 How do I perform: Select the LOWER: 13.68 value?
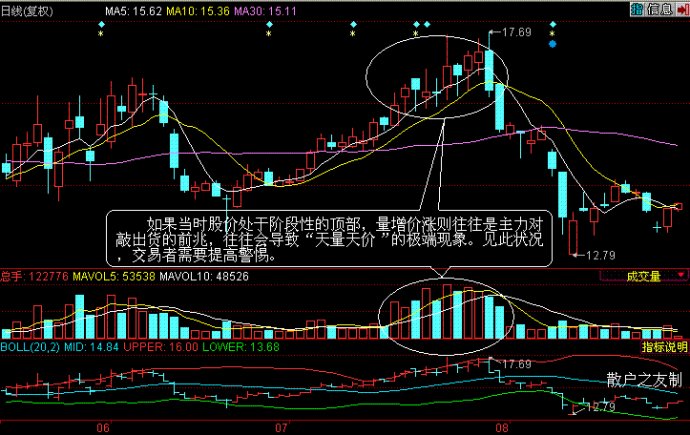(241, 347)
